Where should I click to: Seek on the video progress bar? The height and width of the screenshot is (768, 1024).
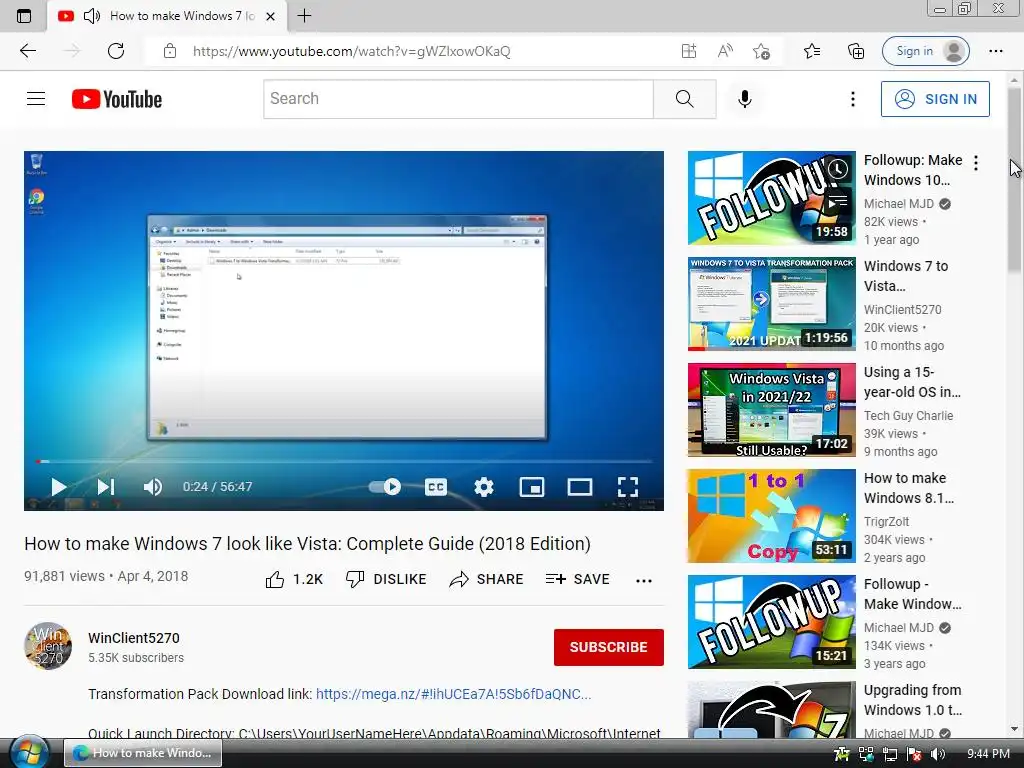(344, 462)
